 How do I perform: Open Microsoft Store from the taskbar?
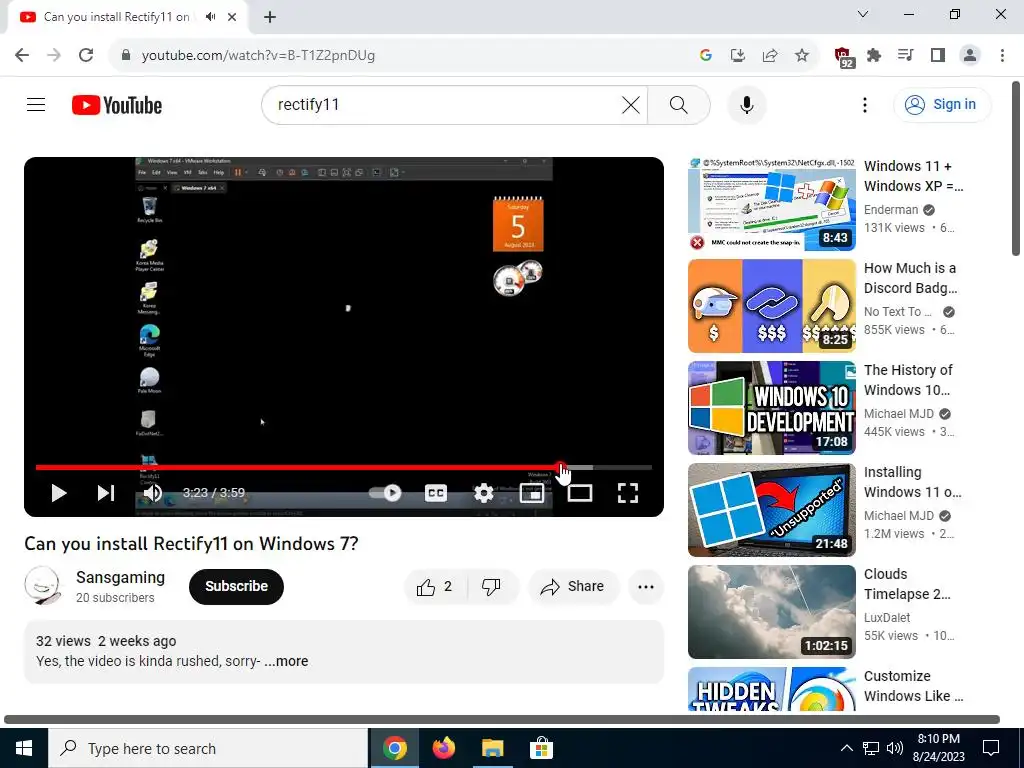click(541, 748)
